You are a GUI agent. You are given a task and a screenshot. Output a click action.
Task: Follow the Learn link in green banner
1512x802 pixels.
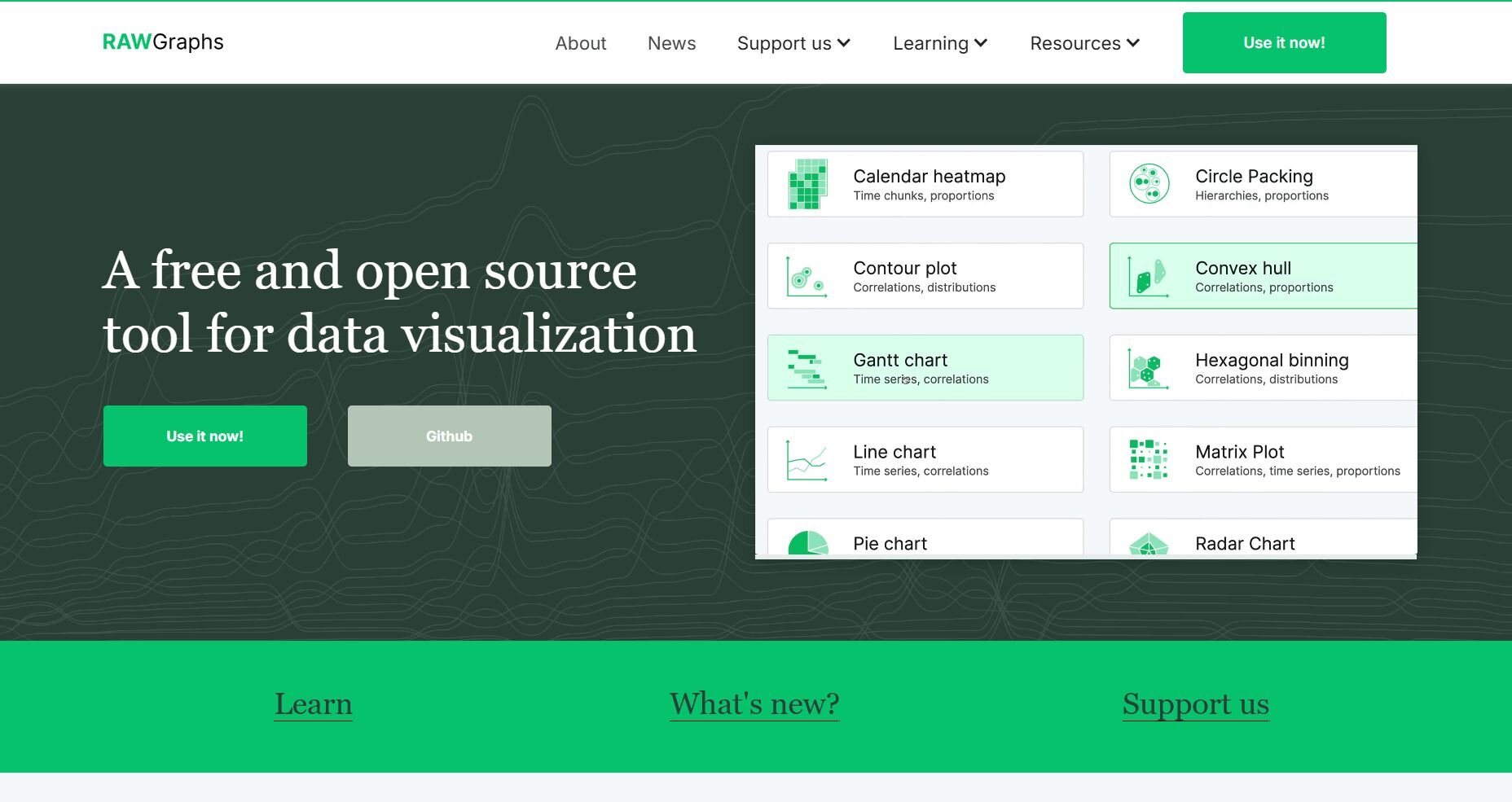[x=313, y=704]
